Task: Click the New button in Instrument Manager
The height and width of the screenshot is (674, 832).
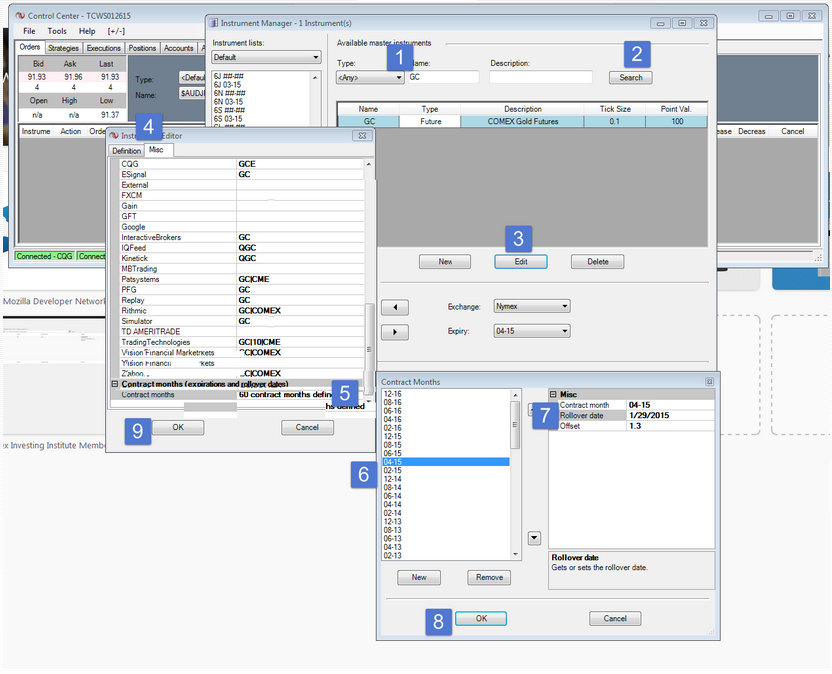Action: (445, 262)
